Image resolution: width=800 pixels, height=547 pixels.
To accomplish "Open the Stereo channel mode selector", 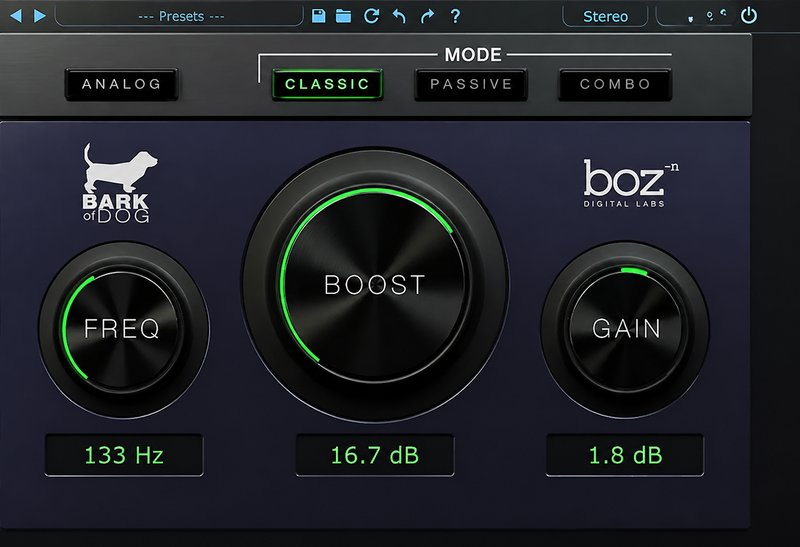I will tap(605, 16).
